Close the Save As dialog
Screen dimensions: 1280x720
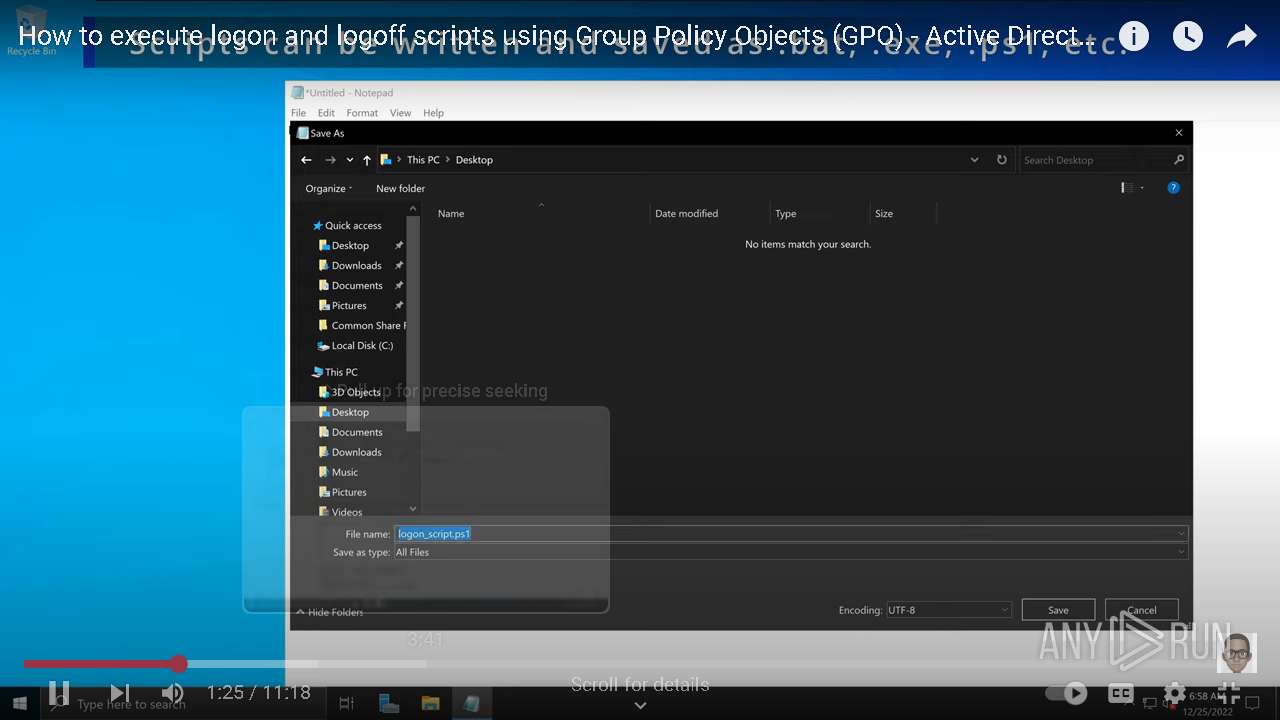tap(1179, 133)
